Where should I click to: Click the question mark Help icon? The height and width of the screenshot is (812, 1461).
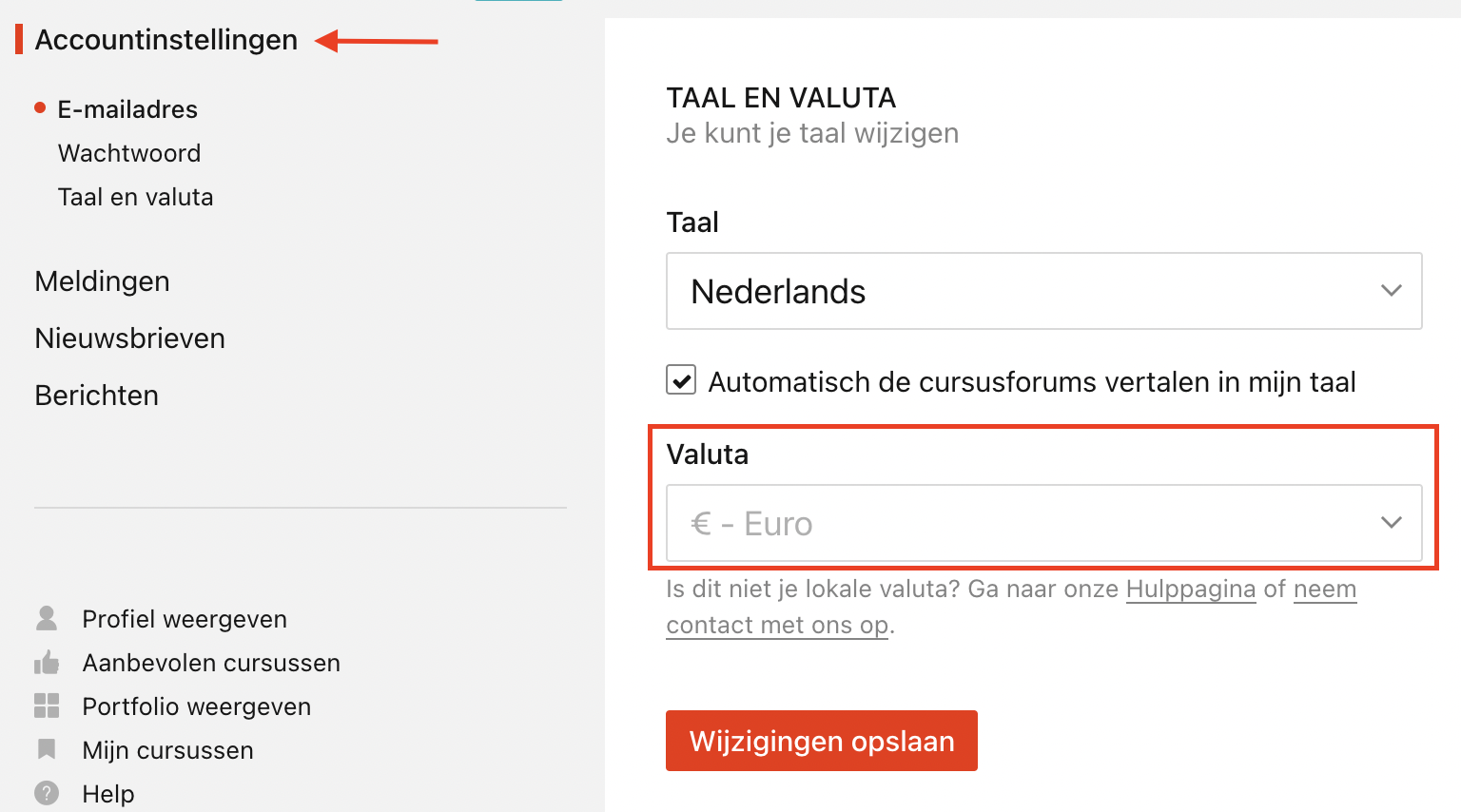(47, 793)
